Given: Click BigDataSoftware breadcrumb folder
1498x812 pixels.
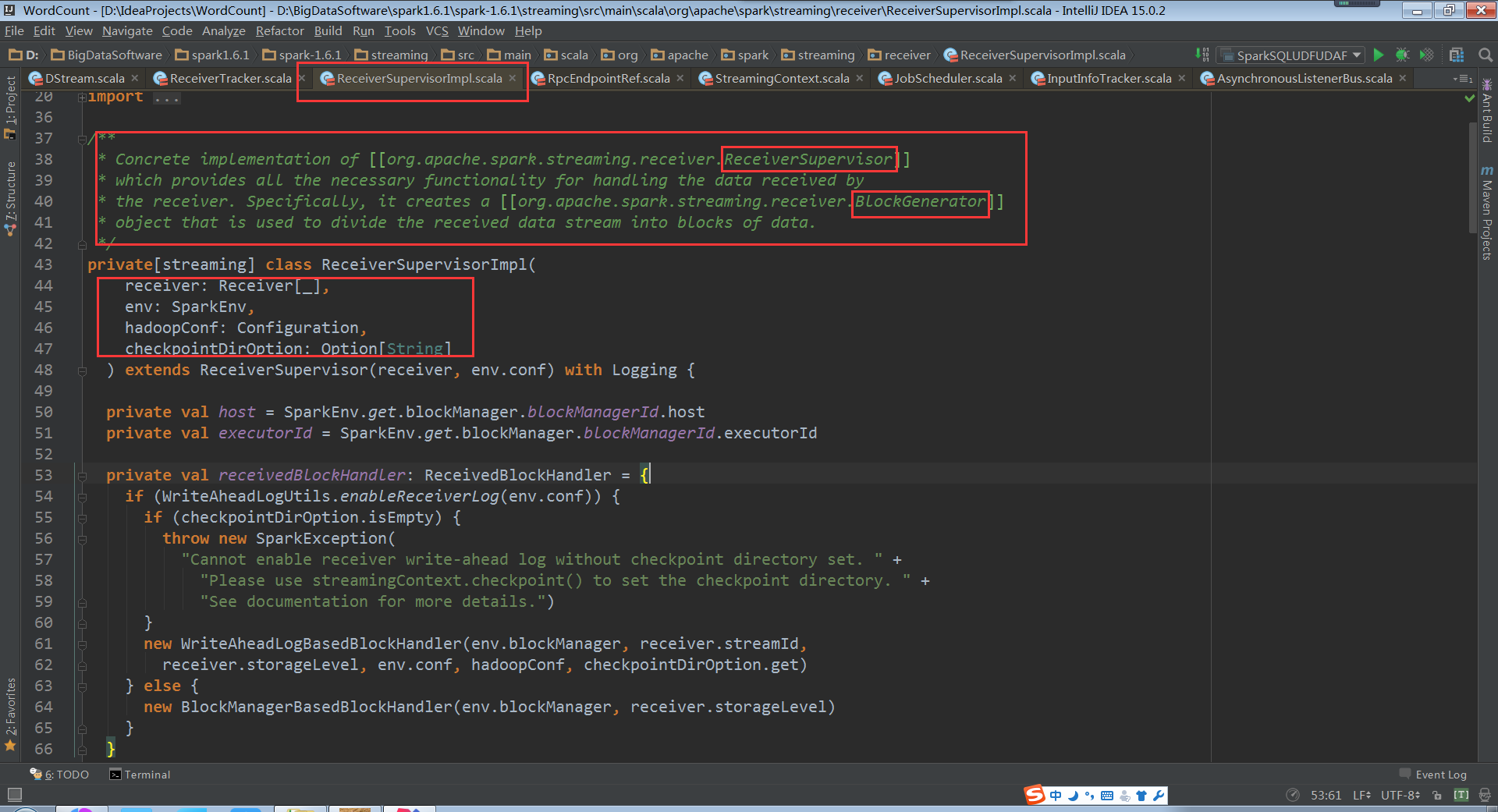Looking at the screenshot, I should (x=107, y=55).
